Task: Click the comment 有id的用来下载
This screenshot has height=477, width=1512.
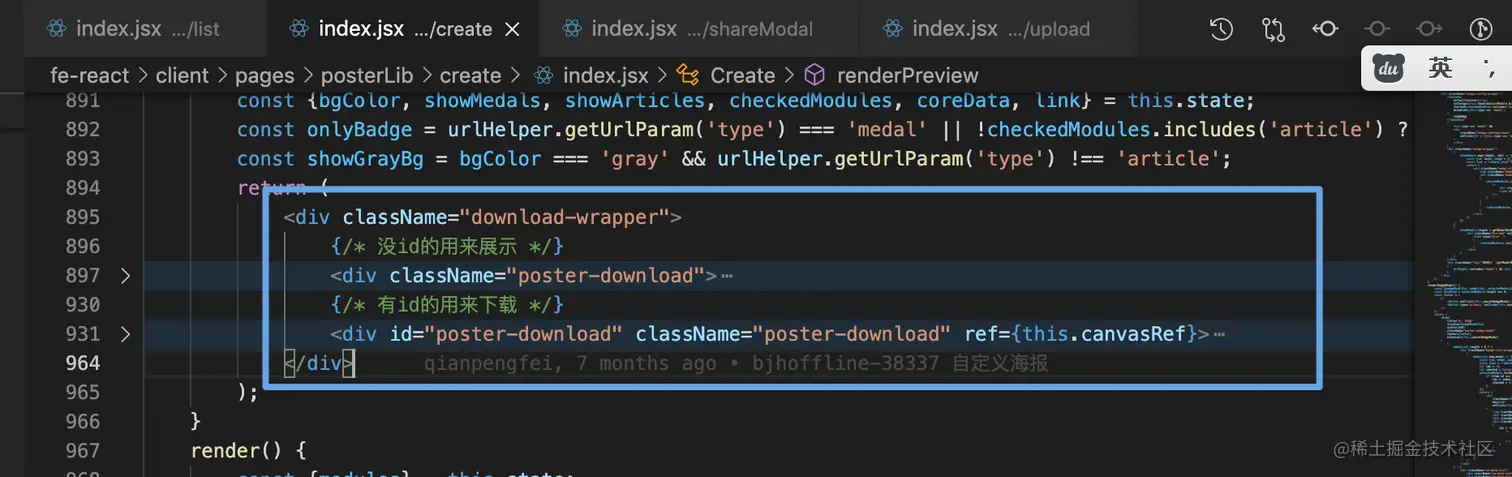Action: coord(448,304)
